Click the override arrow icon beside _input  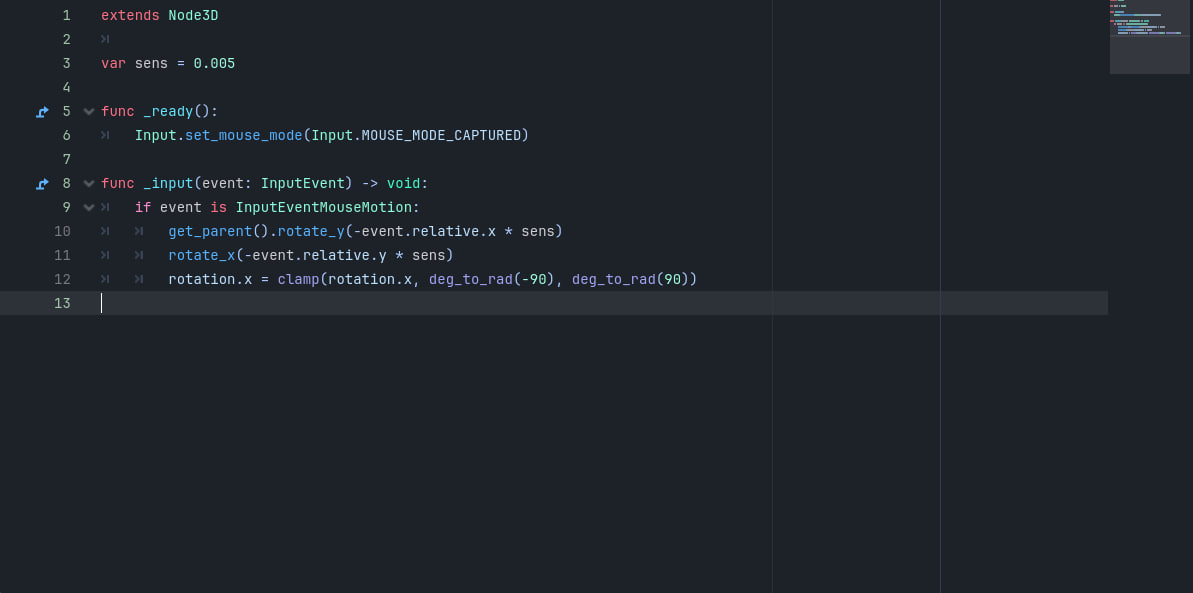click(x=43, y=183)
